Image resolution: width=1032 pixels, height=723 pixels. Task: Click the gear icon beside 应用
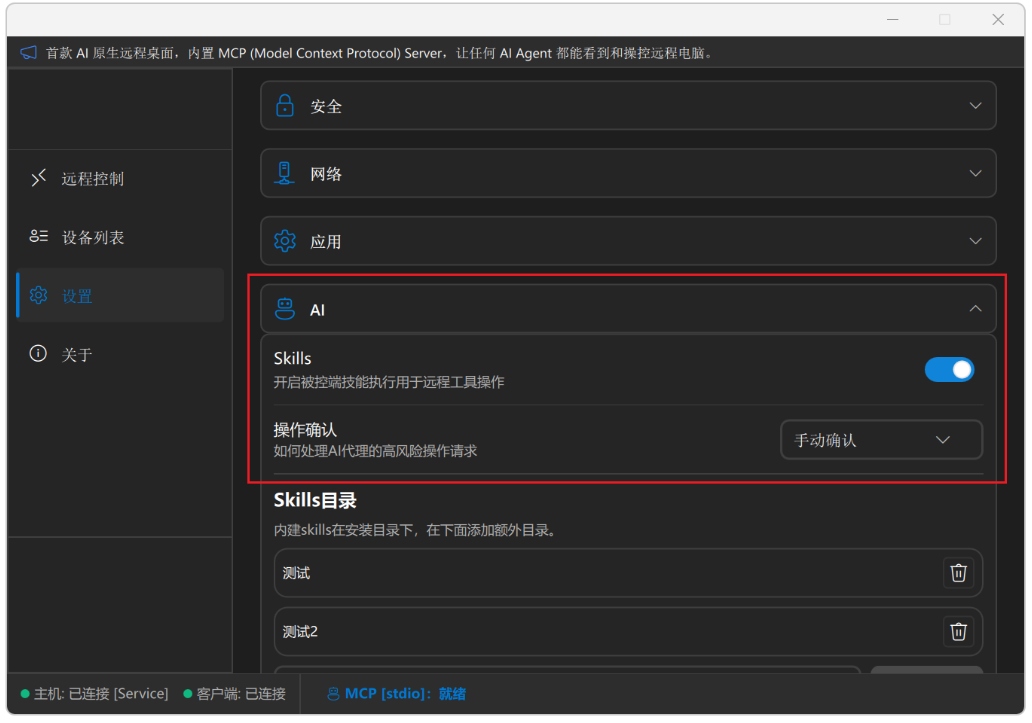(284, 241)
